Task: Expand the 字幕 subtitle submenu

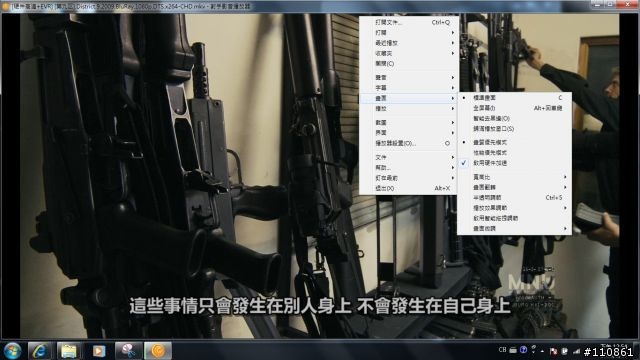Action: point(409,88)
